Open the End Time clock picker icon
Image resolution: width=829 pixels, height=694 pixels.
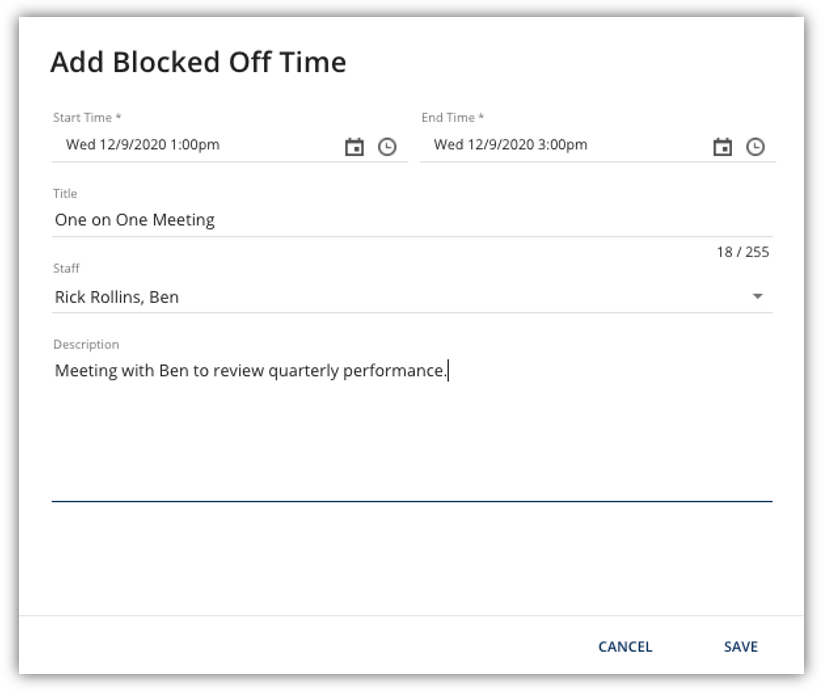pos(755,146)
